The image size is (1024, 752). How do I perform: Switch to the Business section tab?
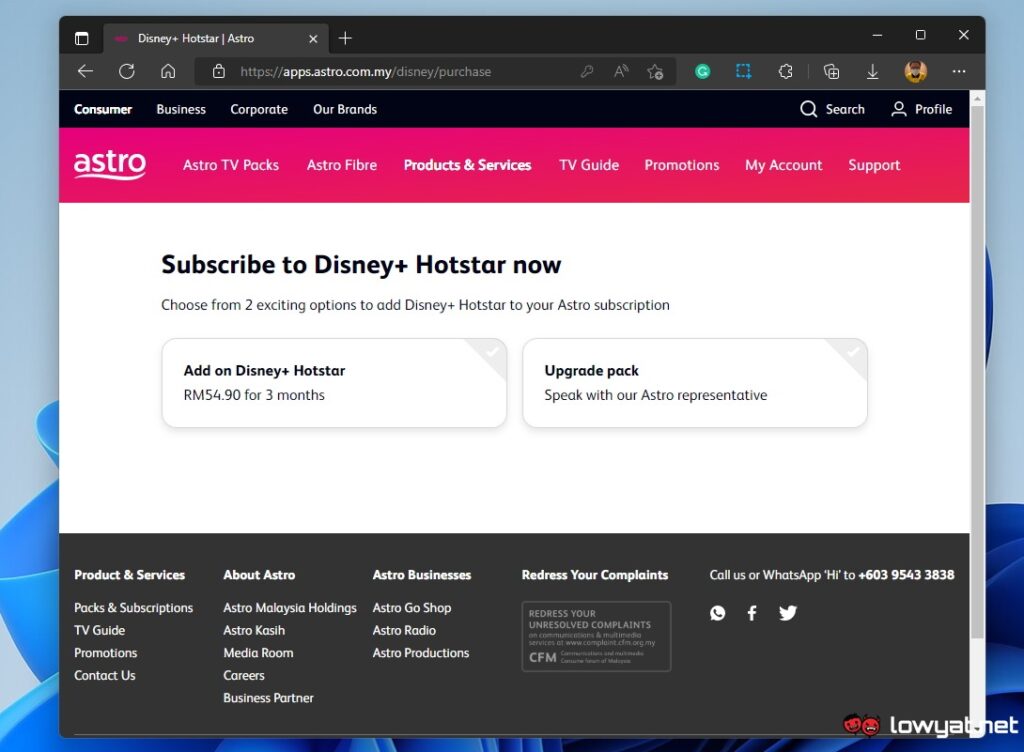pos(181,109)
